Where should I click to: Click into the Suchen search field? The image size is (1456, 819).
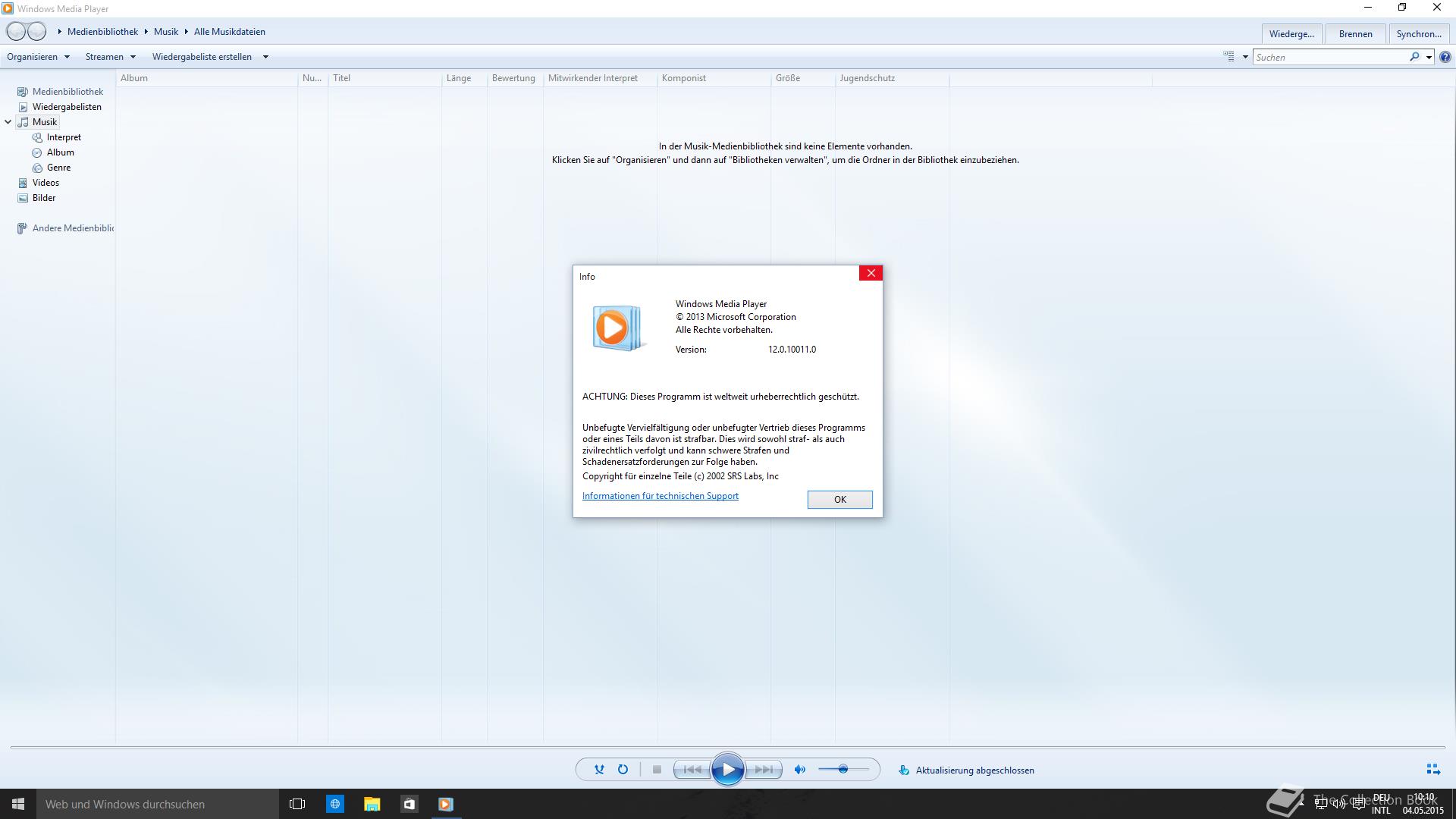1330,57
